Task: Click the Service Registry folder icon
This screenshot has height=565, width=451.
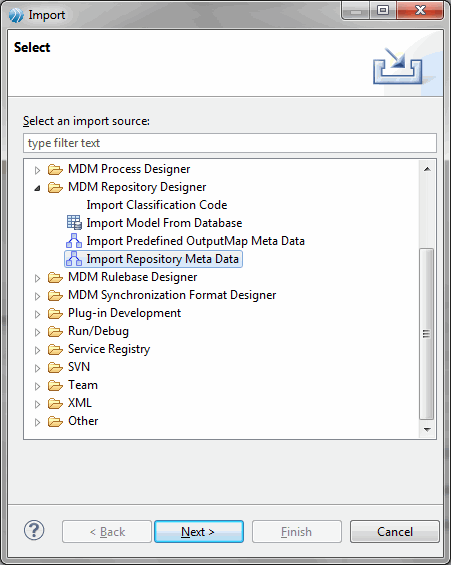Action: coord(55,349)
